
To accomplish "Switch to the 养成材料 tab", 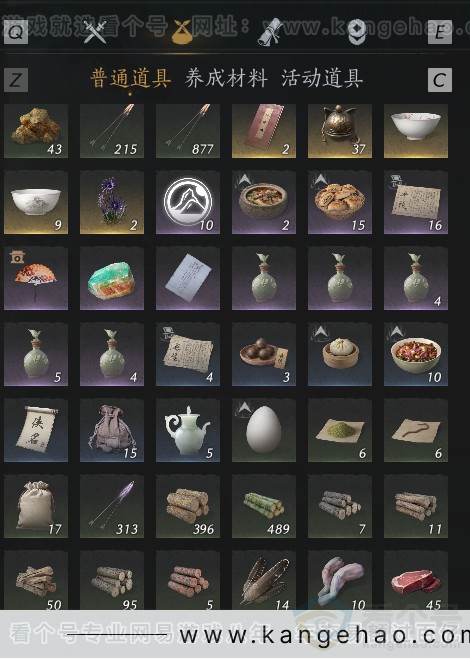I will pos(226,79).
